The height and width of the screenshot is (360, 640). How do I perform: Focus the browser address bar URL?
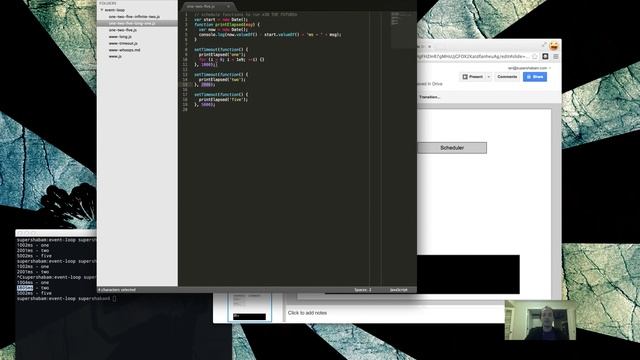(473, 56)
